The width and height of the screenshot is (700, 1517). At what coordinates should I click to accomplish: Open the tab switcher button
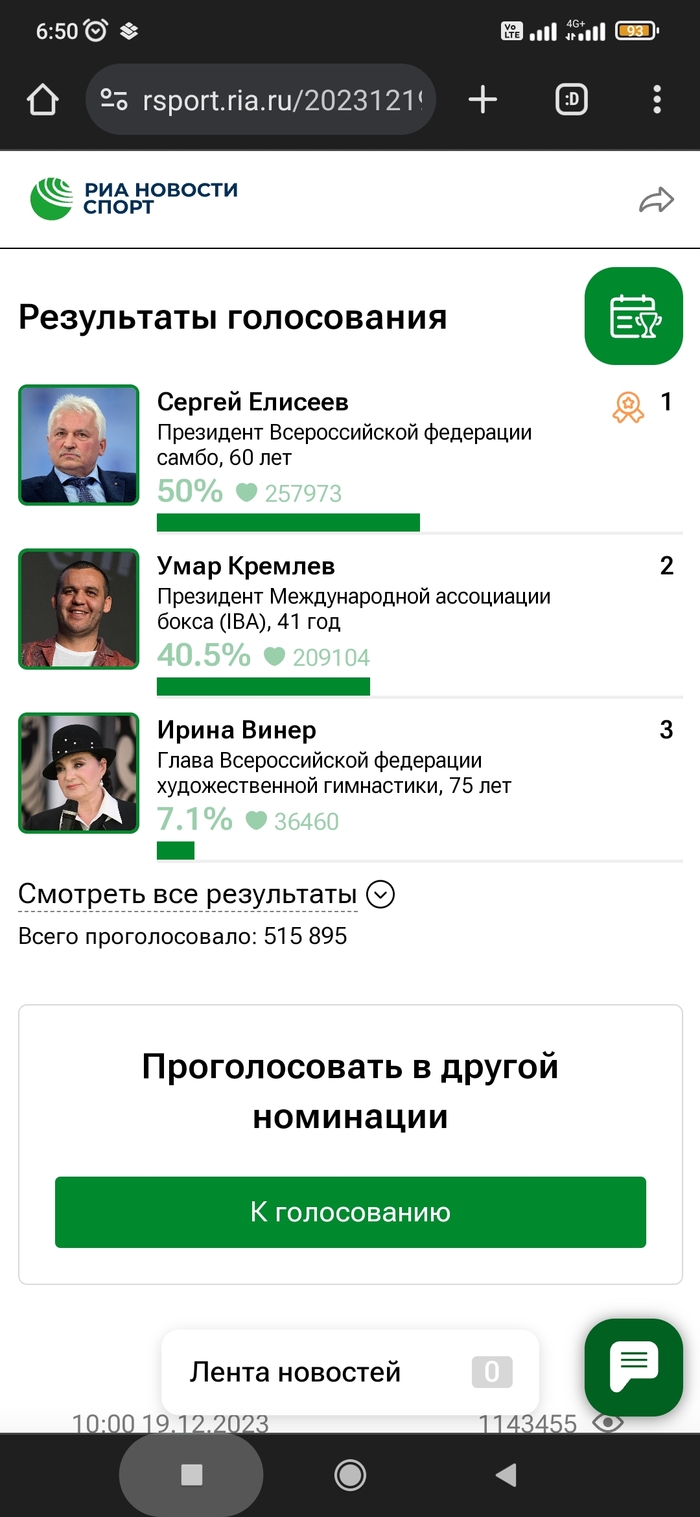(571, 100)
